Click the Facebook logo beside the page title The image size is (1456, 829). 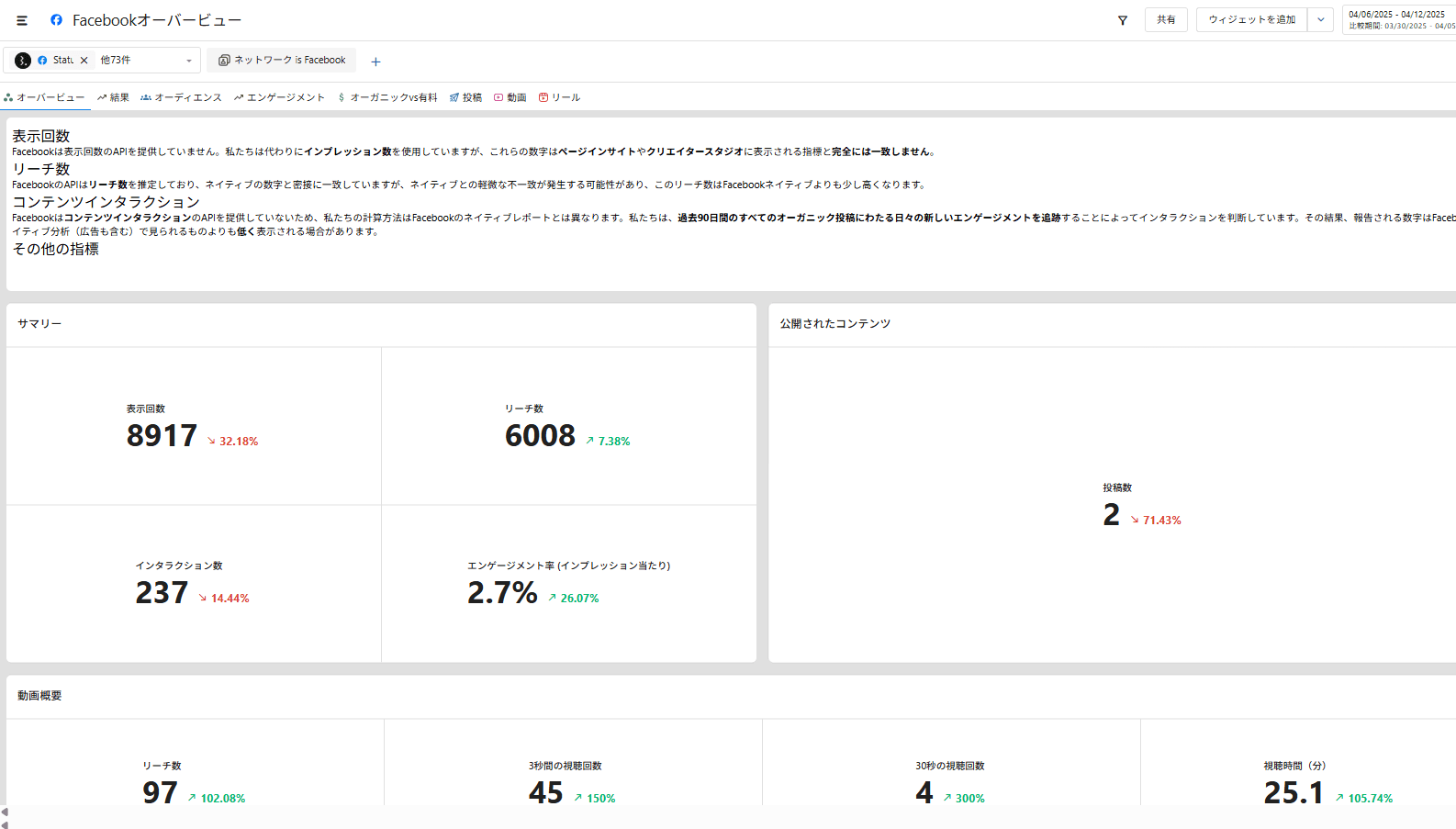coord(56,19)
